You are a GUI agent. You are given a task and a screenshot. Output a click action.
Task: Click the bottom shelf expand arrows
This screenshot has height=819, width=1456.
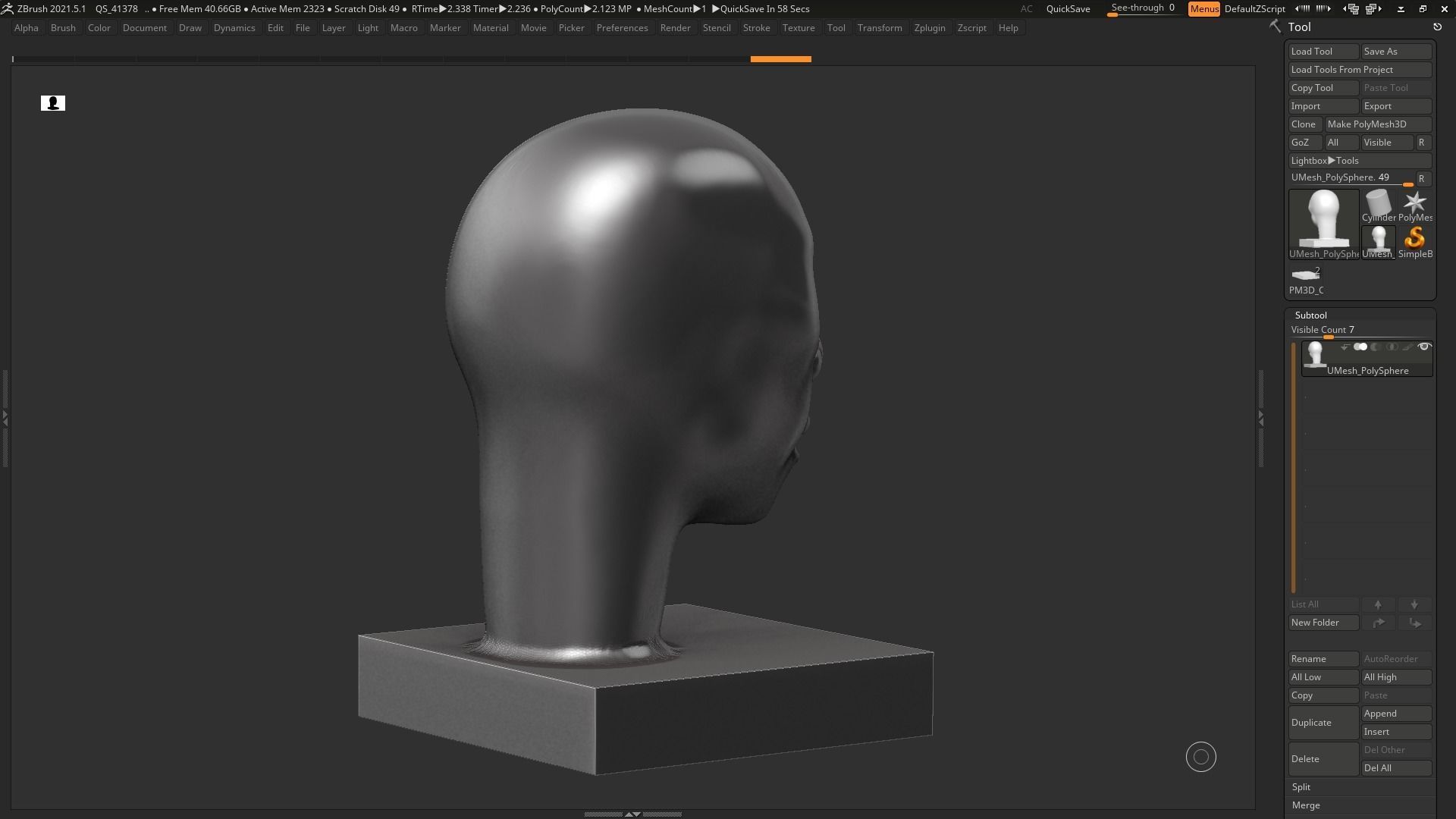point(632,814)
